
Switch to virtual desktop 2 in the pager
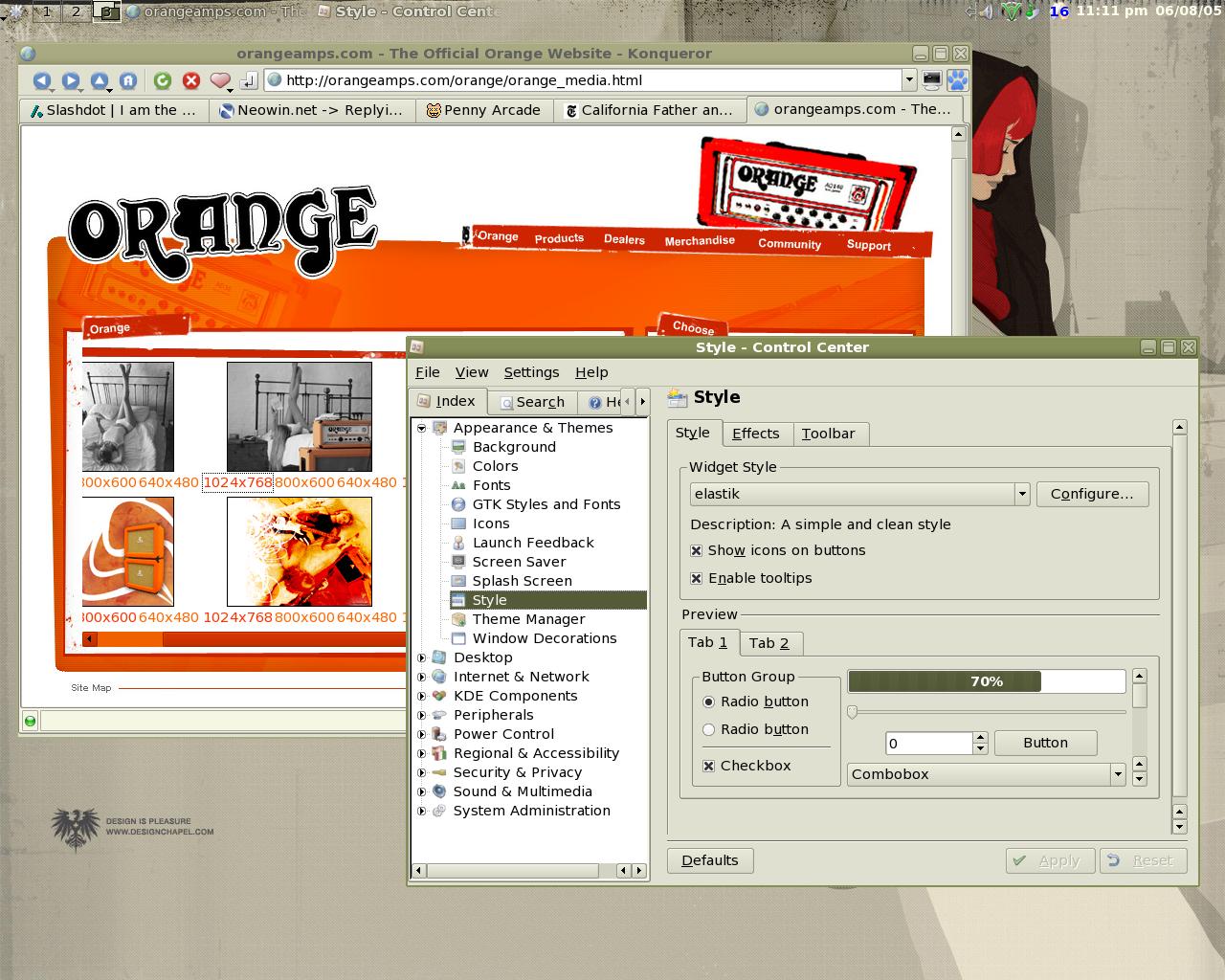pyautogui.click(x=76, y=11)
